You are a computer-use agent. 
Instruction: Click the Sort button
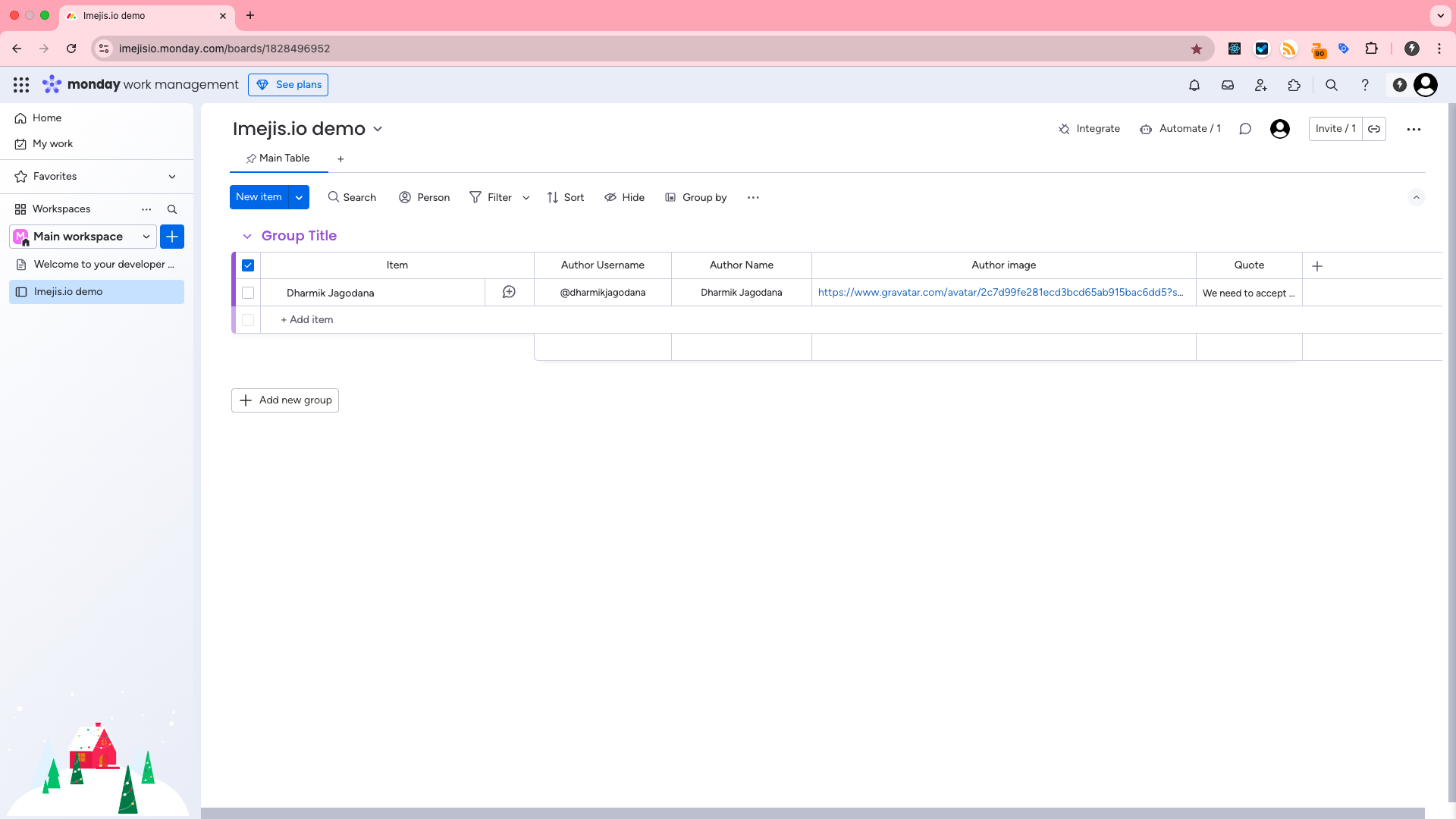566,197
